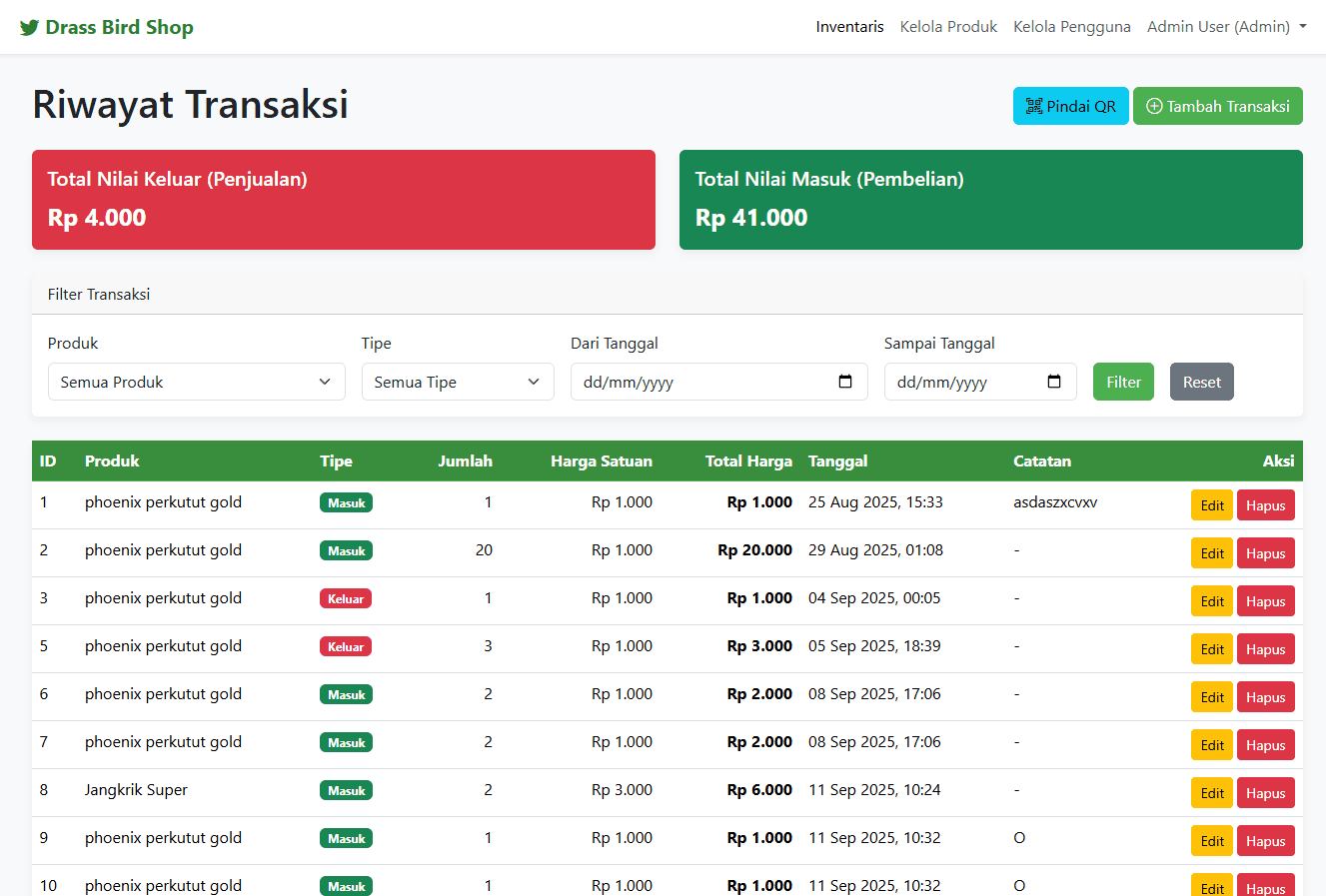
Task: Click the Drass Bird Shop title link
Action: tap(118, 27)
